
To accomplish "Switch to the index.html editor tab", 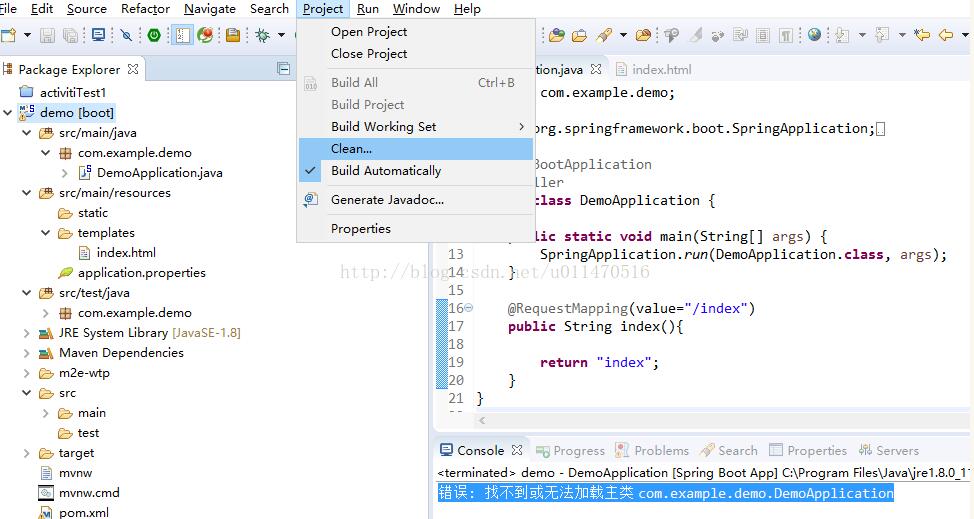I will [x=660, y=69].
